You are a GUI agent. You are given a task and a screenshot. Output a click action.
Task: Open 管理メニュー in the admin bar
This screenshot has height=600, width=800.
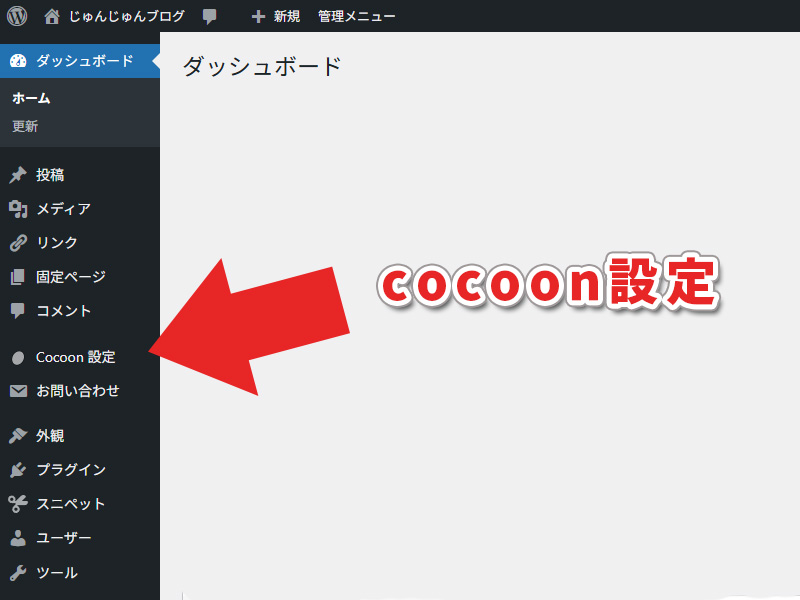coord(357,17)
